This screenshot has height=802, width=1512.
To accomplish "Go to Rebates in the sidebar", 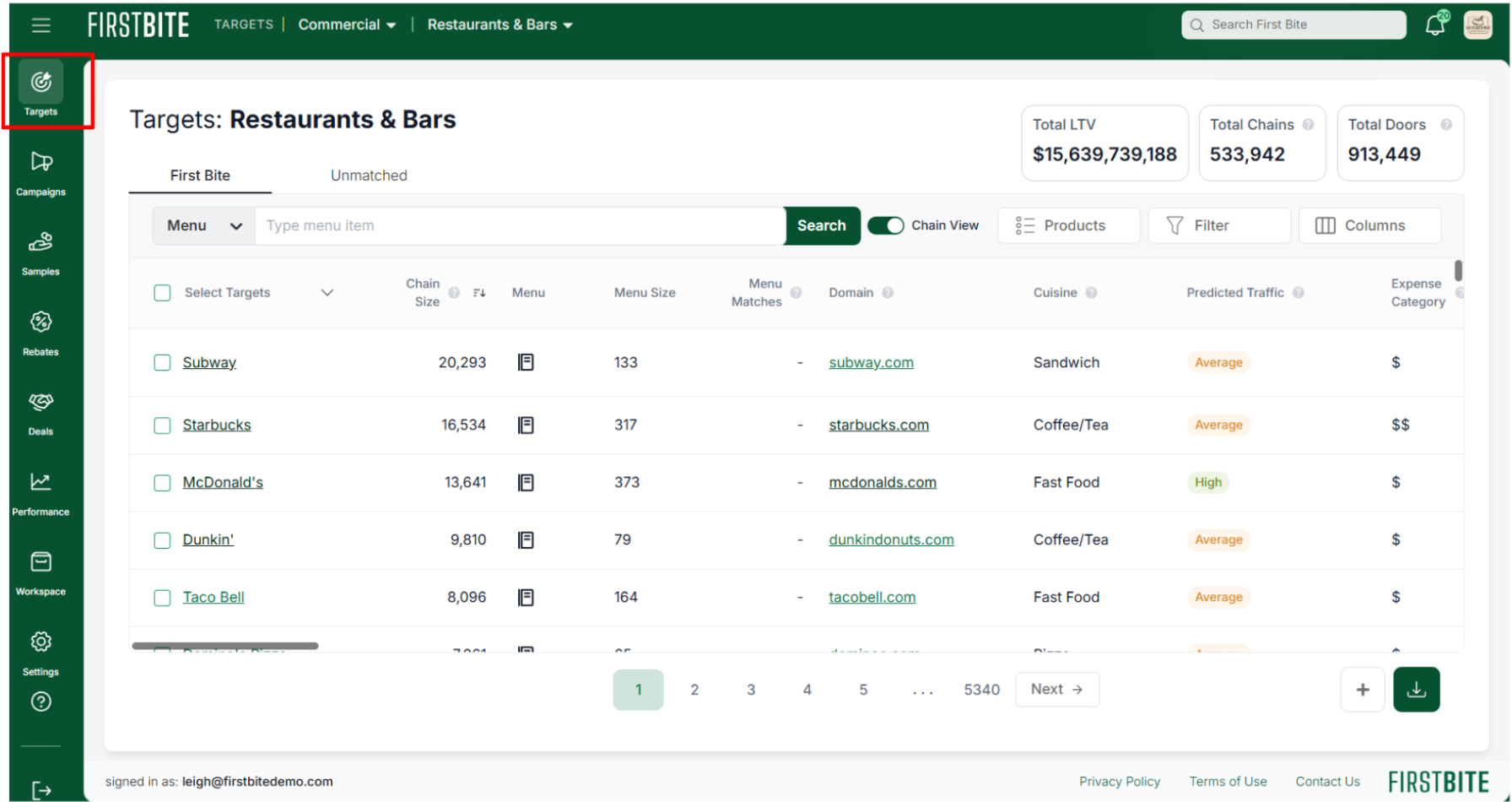I will pyautogui.click(x=40, y=333).
